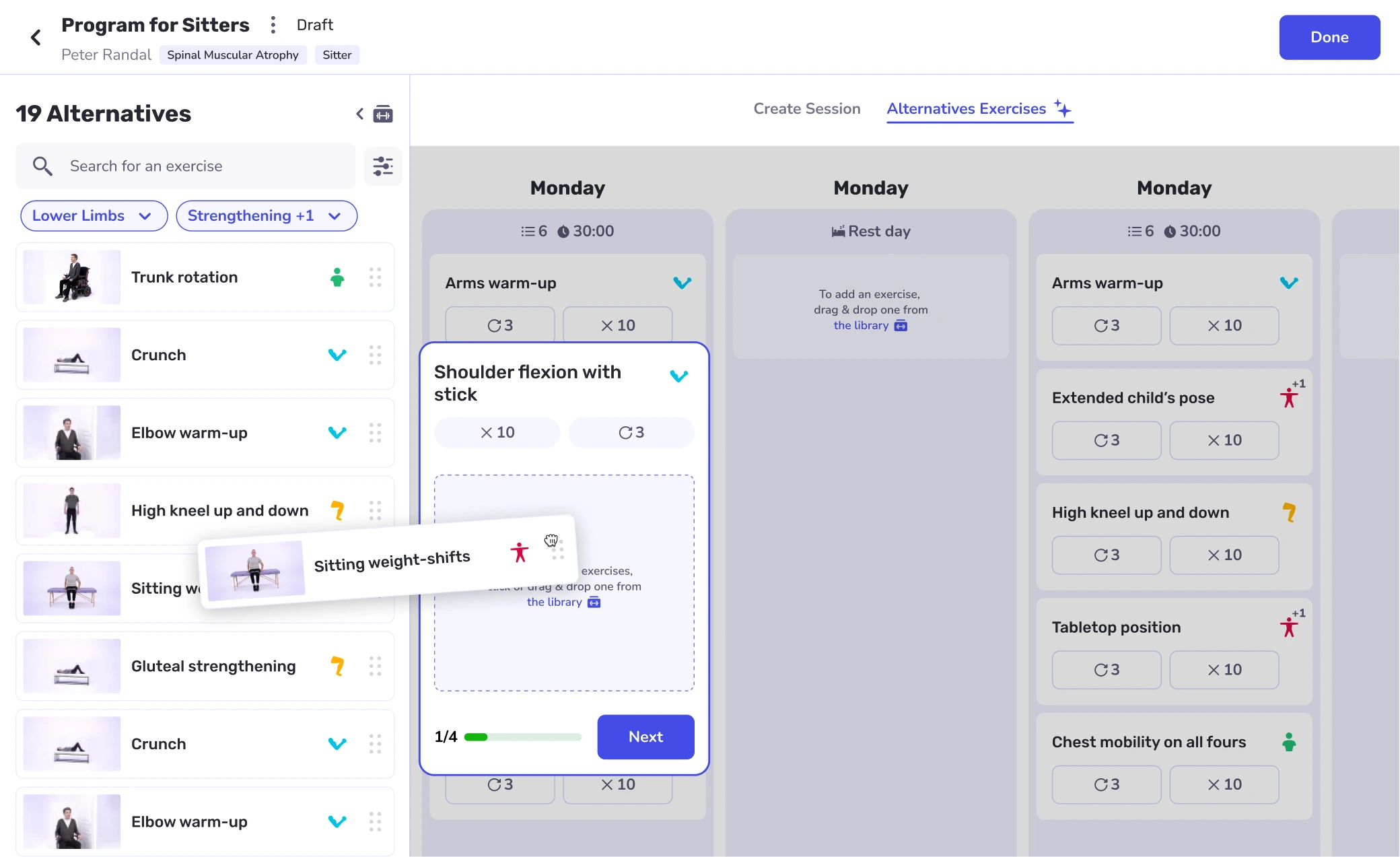The image size is (1400, 857).
Task: Expand the Lower Limbs filter
Action: 94,215
